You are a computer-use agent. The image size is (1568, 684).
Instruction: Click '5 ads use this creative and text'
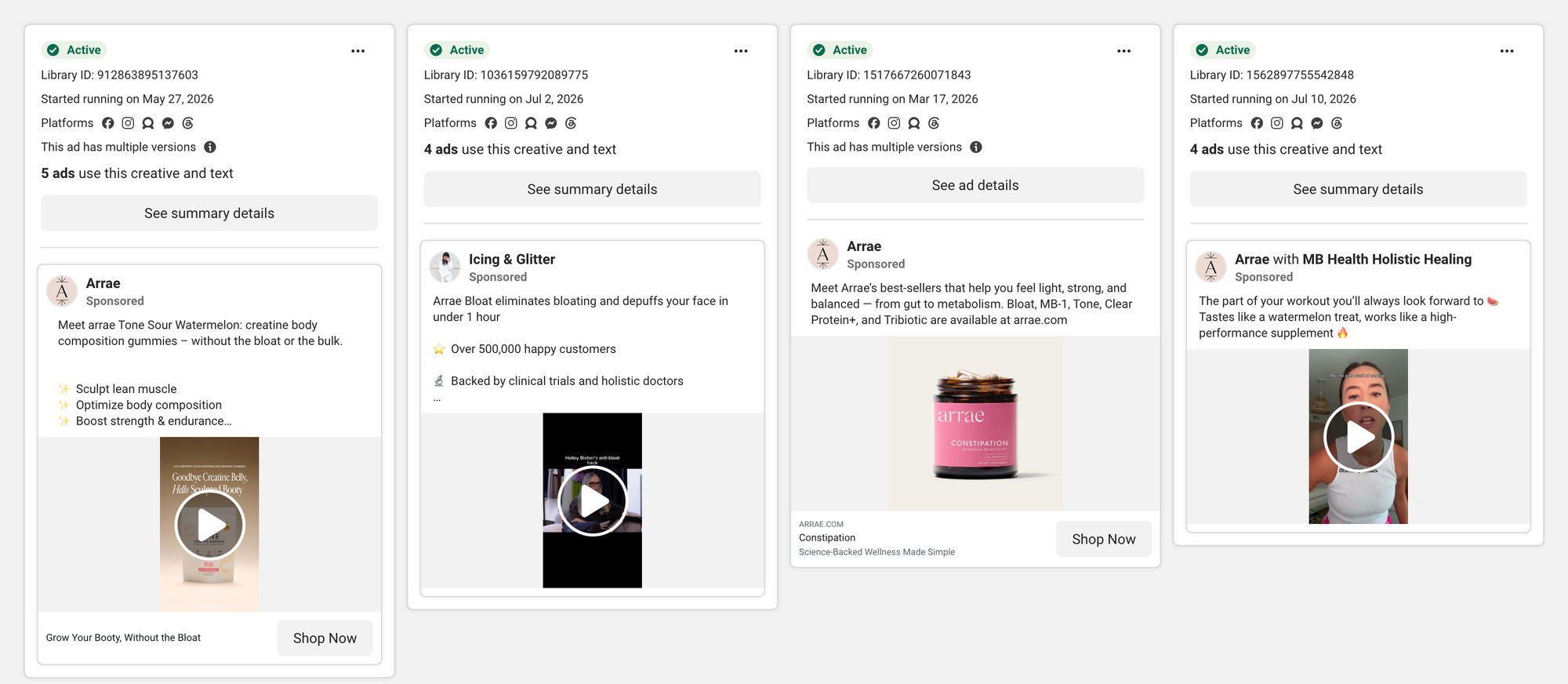point(137,173)
